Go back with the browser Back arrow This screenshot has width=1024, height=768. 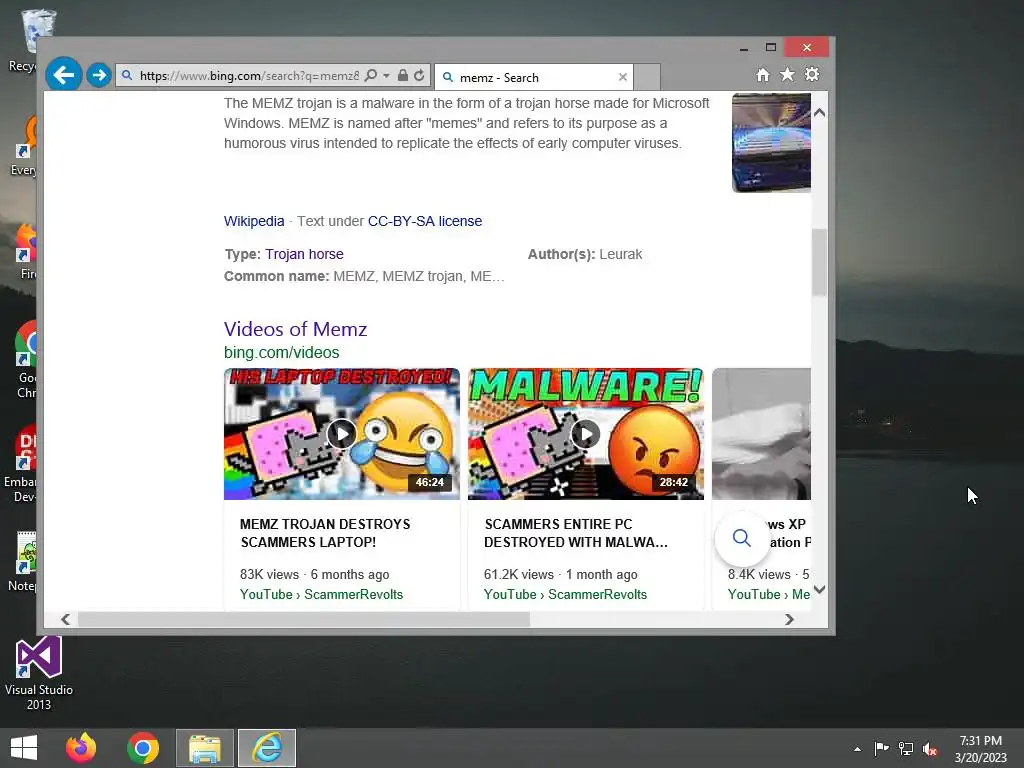tap(63, 75)
